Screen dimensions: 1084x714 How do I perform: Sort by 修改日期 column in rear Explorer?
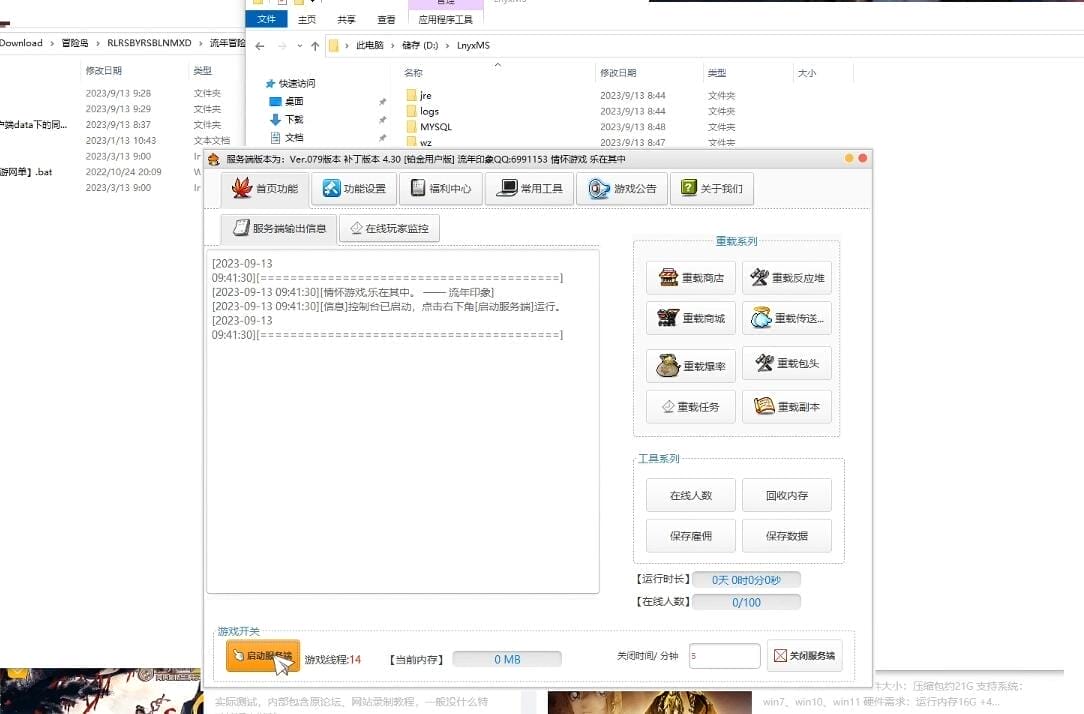click(104, 71)
